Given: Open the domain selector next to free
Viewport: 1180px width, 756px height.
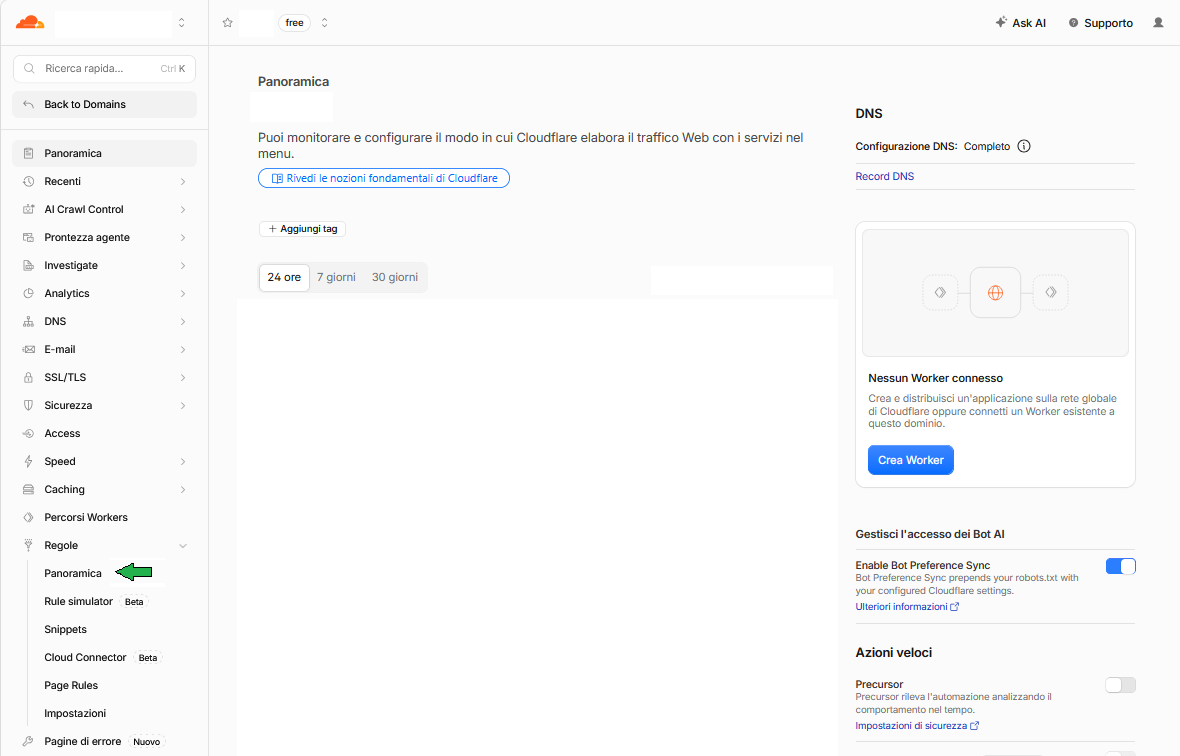Looking at the screenshot, I should click(x=324, y=23).
